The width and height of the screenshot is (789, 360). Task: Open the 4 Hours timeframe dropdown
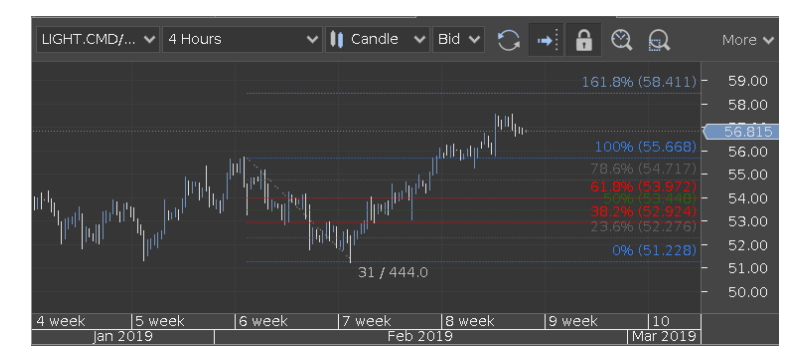tap(242, 39)
